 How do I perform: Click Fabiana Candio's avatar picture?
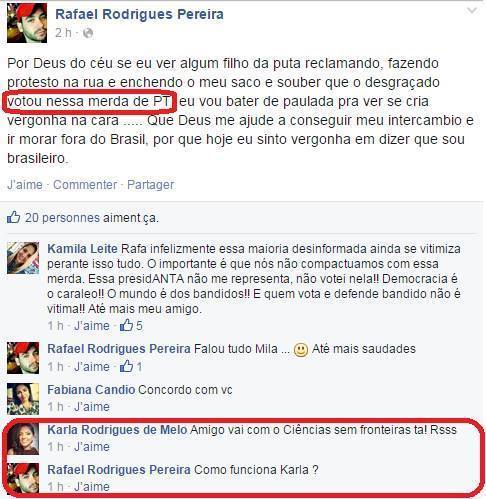pyautogui.click(x=23, y=399)
